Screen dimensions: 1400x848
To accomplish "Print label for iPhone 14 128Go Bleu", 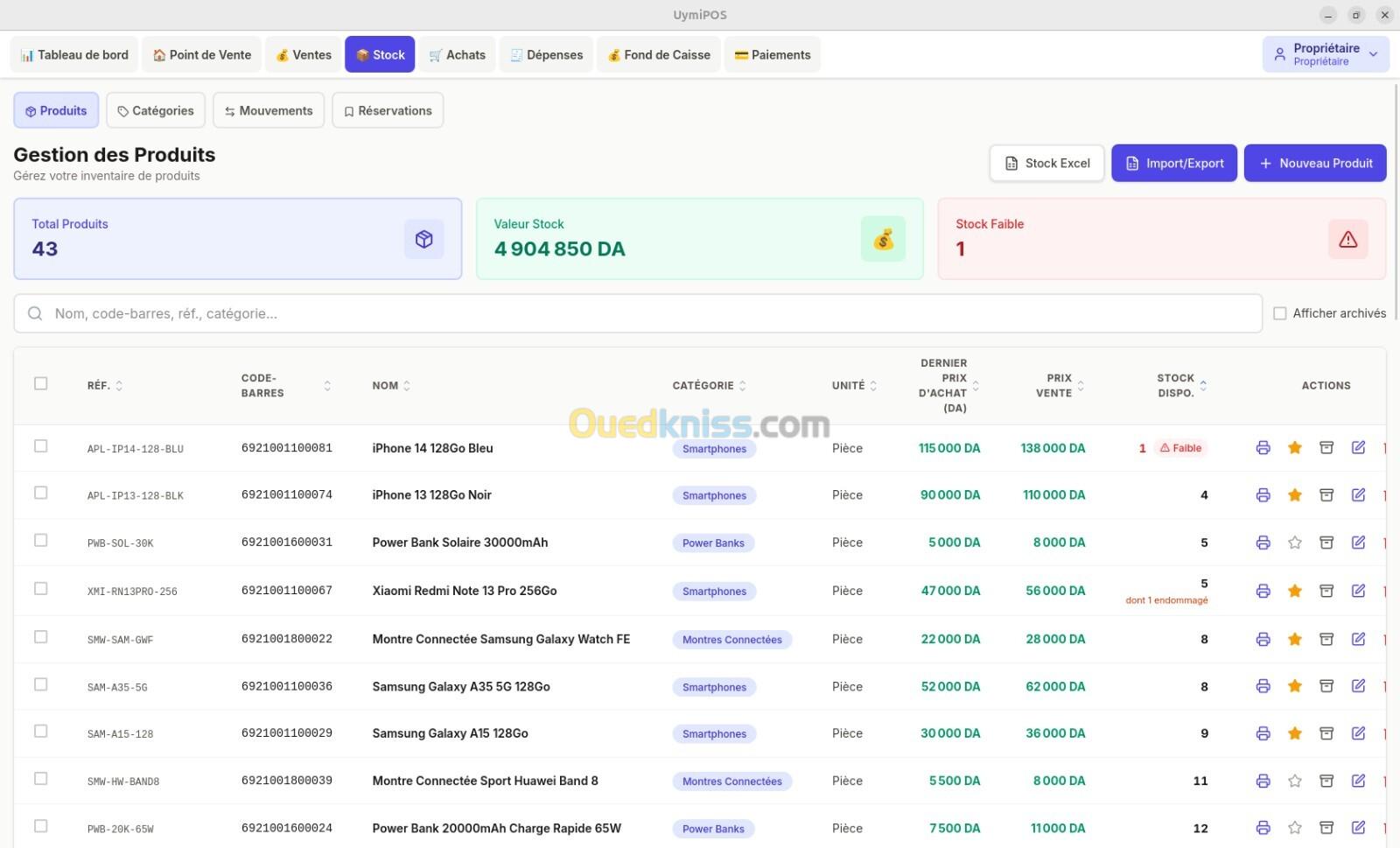I will point(1263,448).
